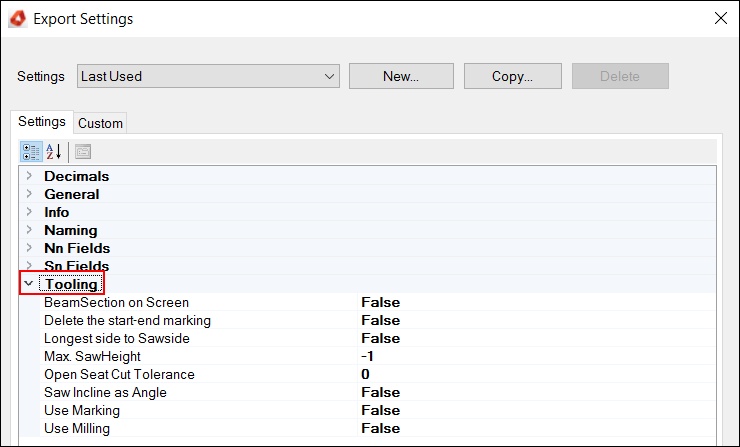Select the Naming category label
The width and height of the screenshot is (740, 447).
point(71,230)
